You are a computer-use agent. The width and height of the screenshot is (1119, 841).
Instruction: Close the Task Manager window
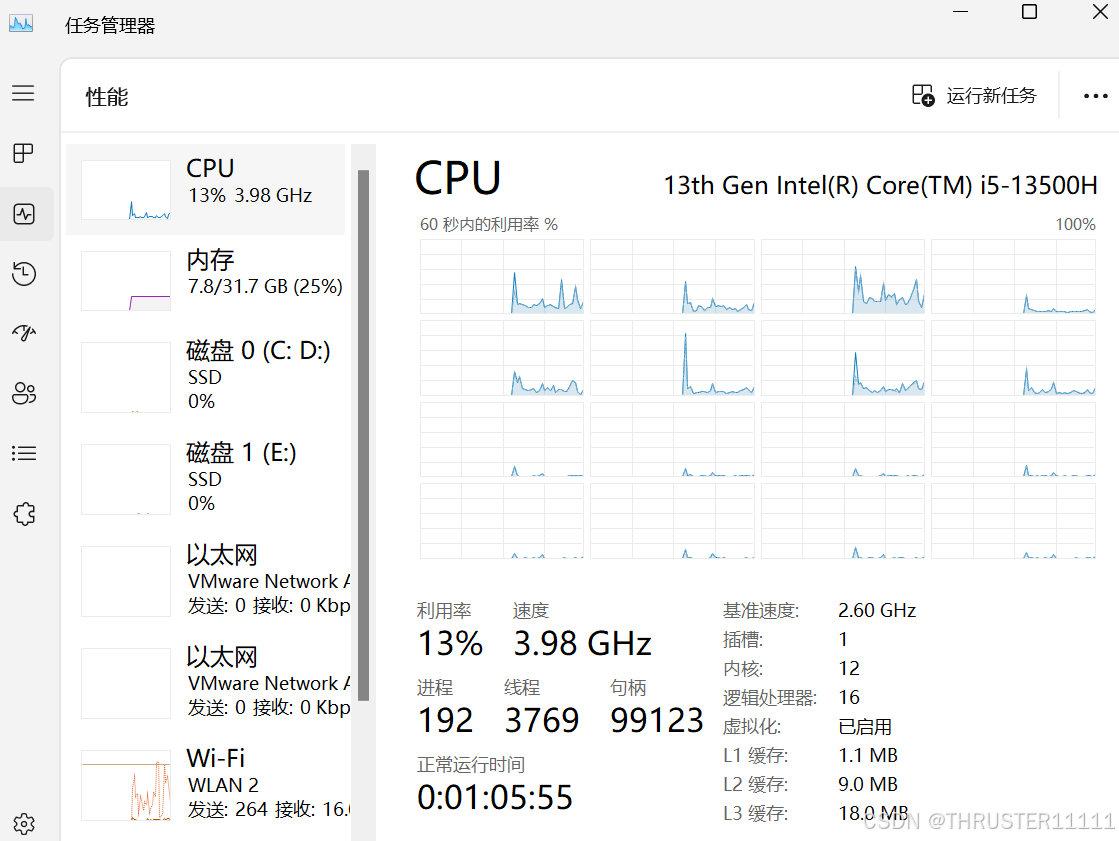pyautogui.click(x=1100, y=11)
